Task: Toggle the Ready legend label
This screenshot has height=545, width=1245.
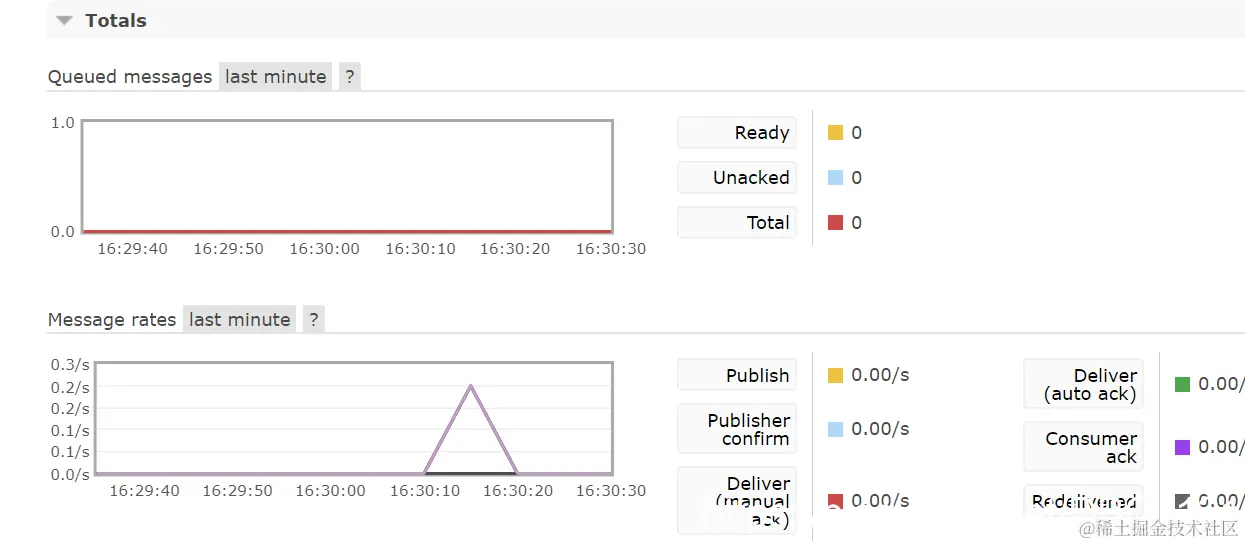Action: click(x=737, y=133)
